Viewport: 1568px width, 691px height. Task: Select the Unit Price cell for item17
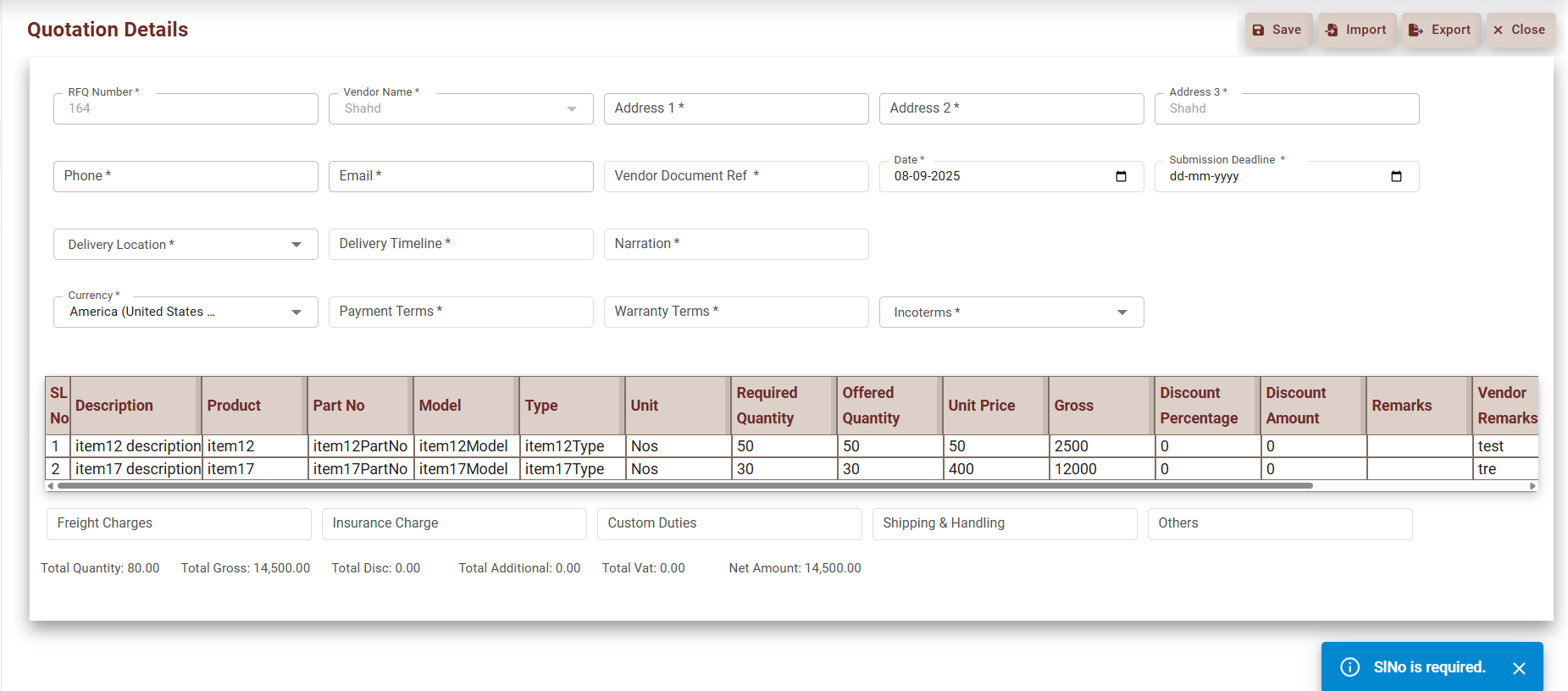pyautogui.click(x=995, y=469)
